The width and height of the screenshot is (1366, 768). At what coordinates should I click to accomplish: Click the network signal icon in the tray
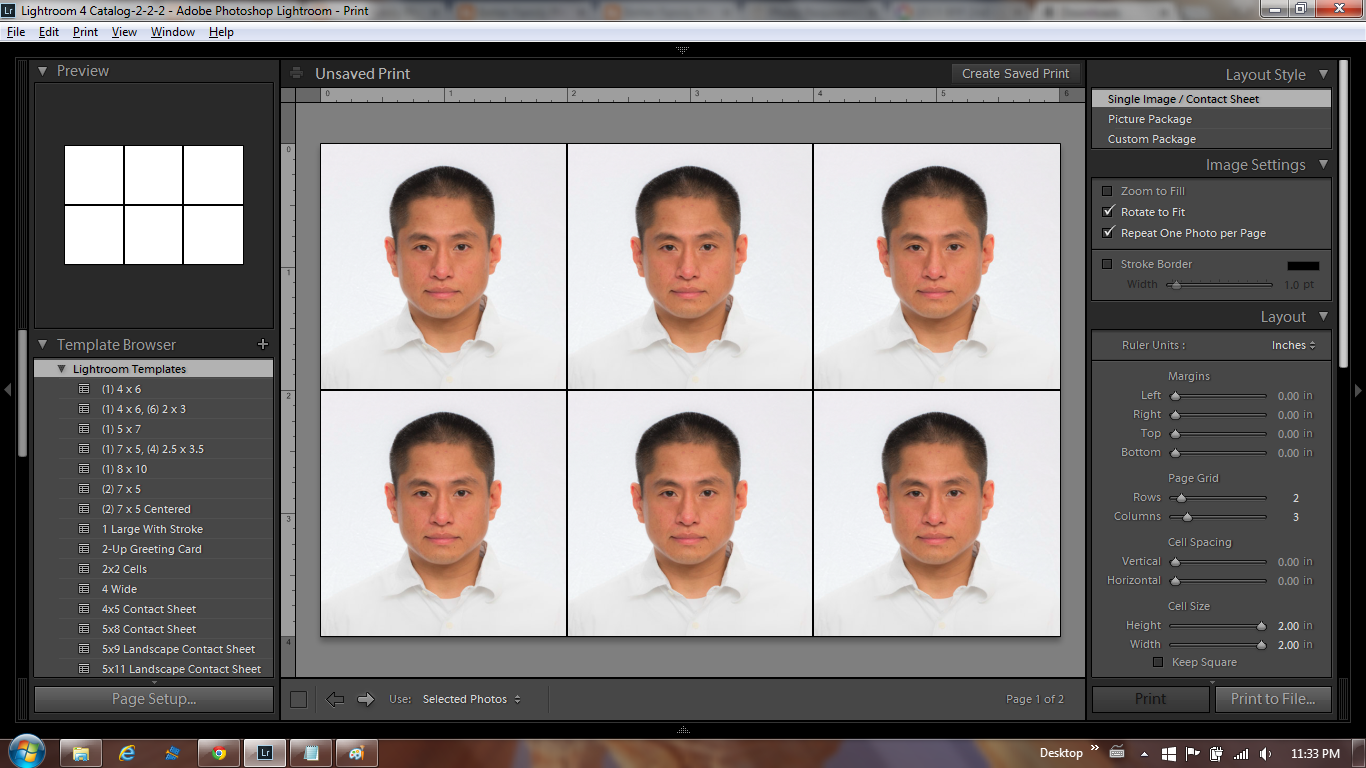[1241, 753]
